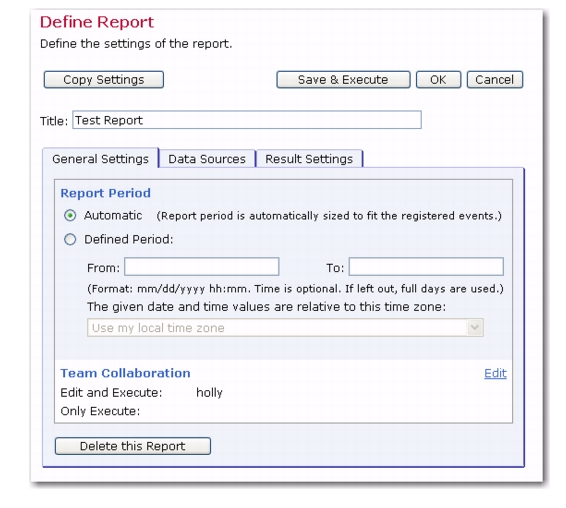Stay on the General Settings tab
This screenshot has width=566, height=508.
pos(100,159)
